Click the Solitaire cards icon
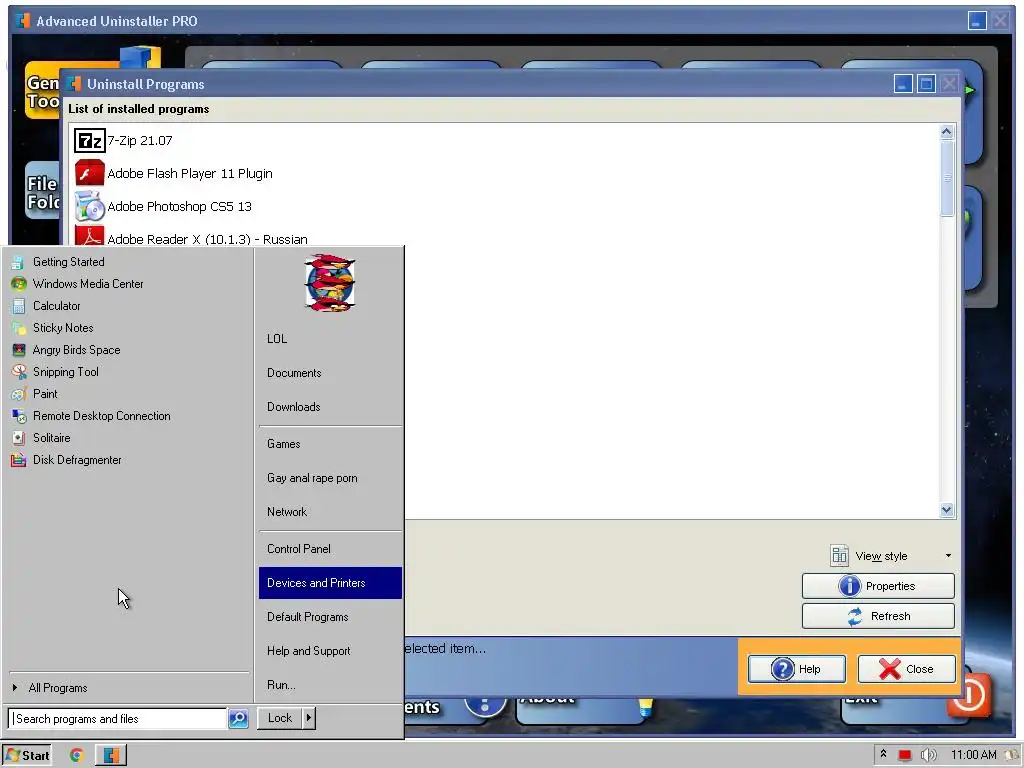1024x768 pixels. pos(18,438)
